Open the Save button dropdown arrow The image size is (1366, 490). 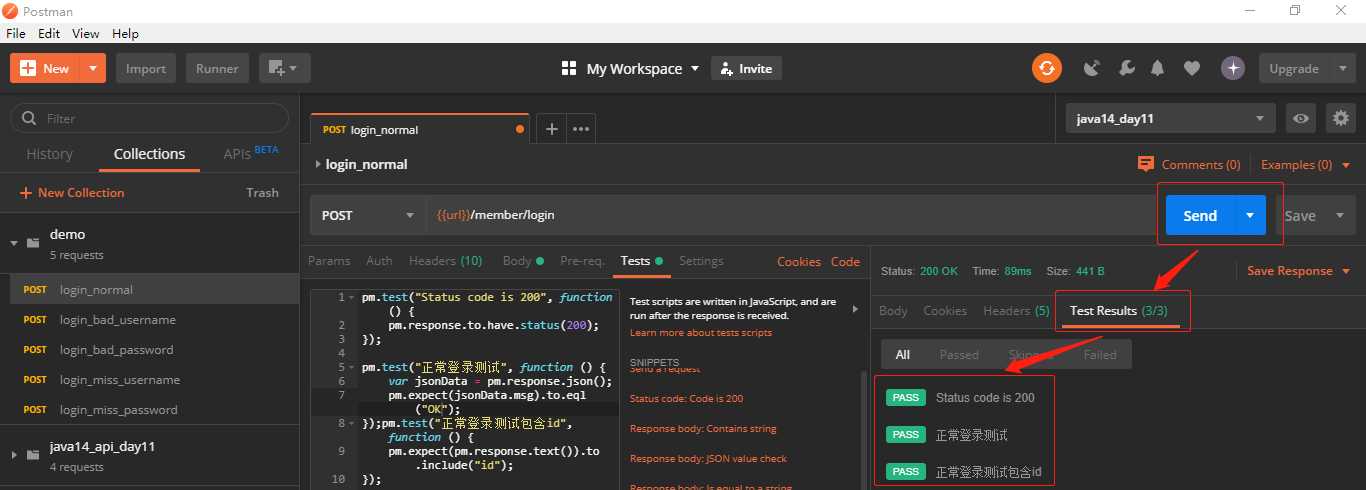click(1340, 215)
